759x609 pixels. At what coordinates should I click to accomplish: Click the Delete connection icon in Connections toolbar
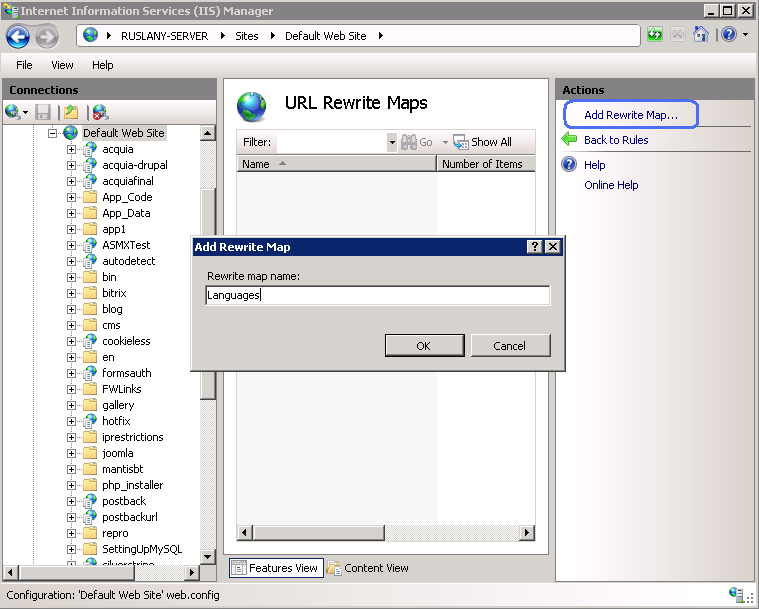[100, 112]
